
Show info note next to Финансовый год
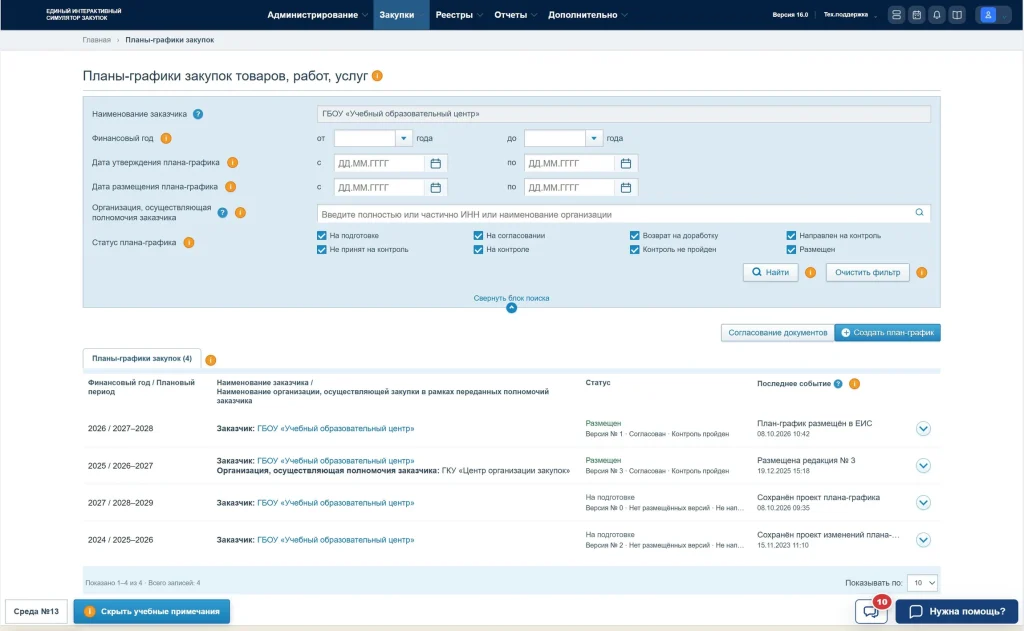click(166, 138)
